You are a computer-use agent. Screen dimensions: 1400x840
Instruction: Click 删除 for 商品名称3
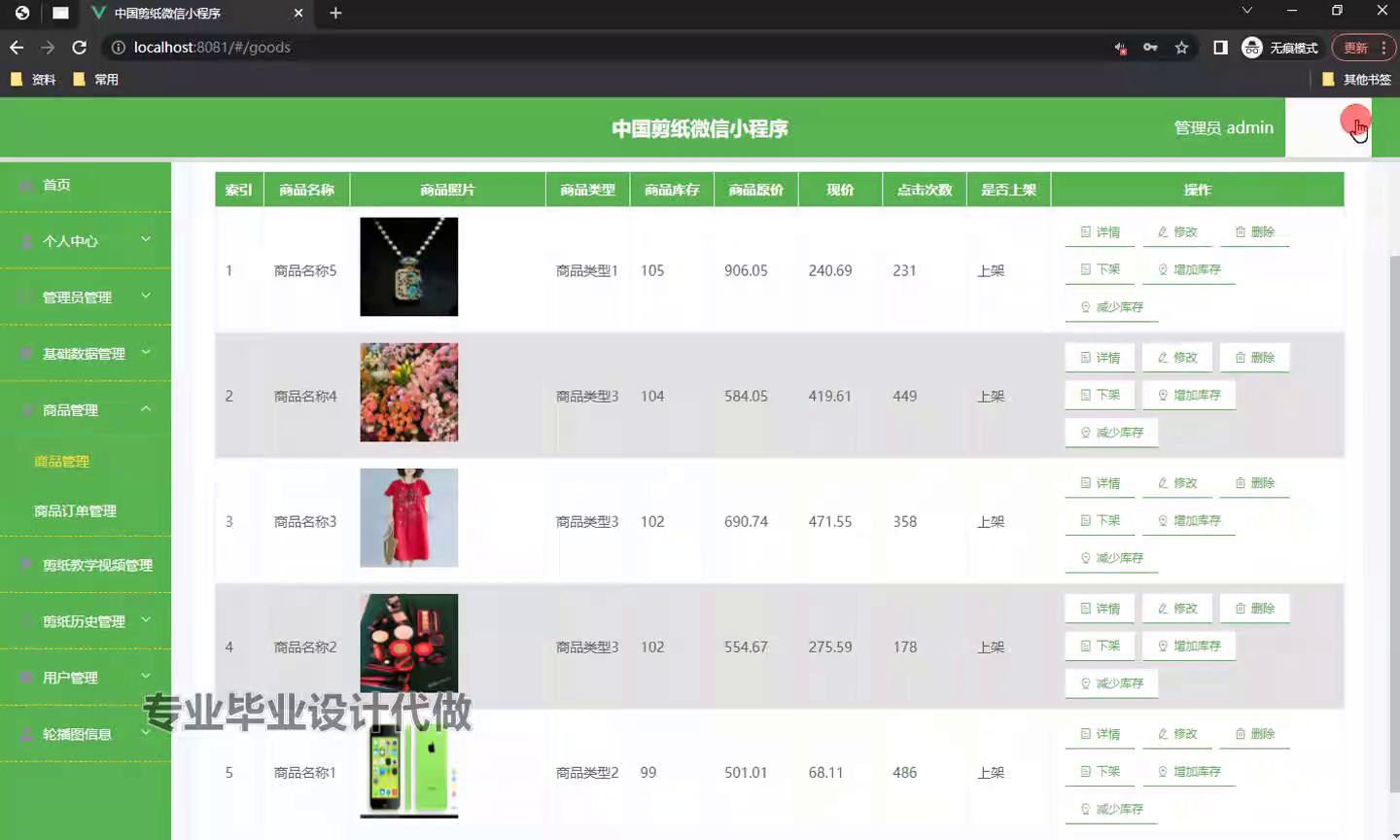coord(1255,483)
